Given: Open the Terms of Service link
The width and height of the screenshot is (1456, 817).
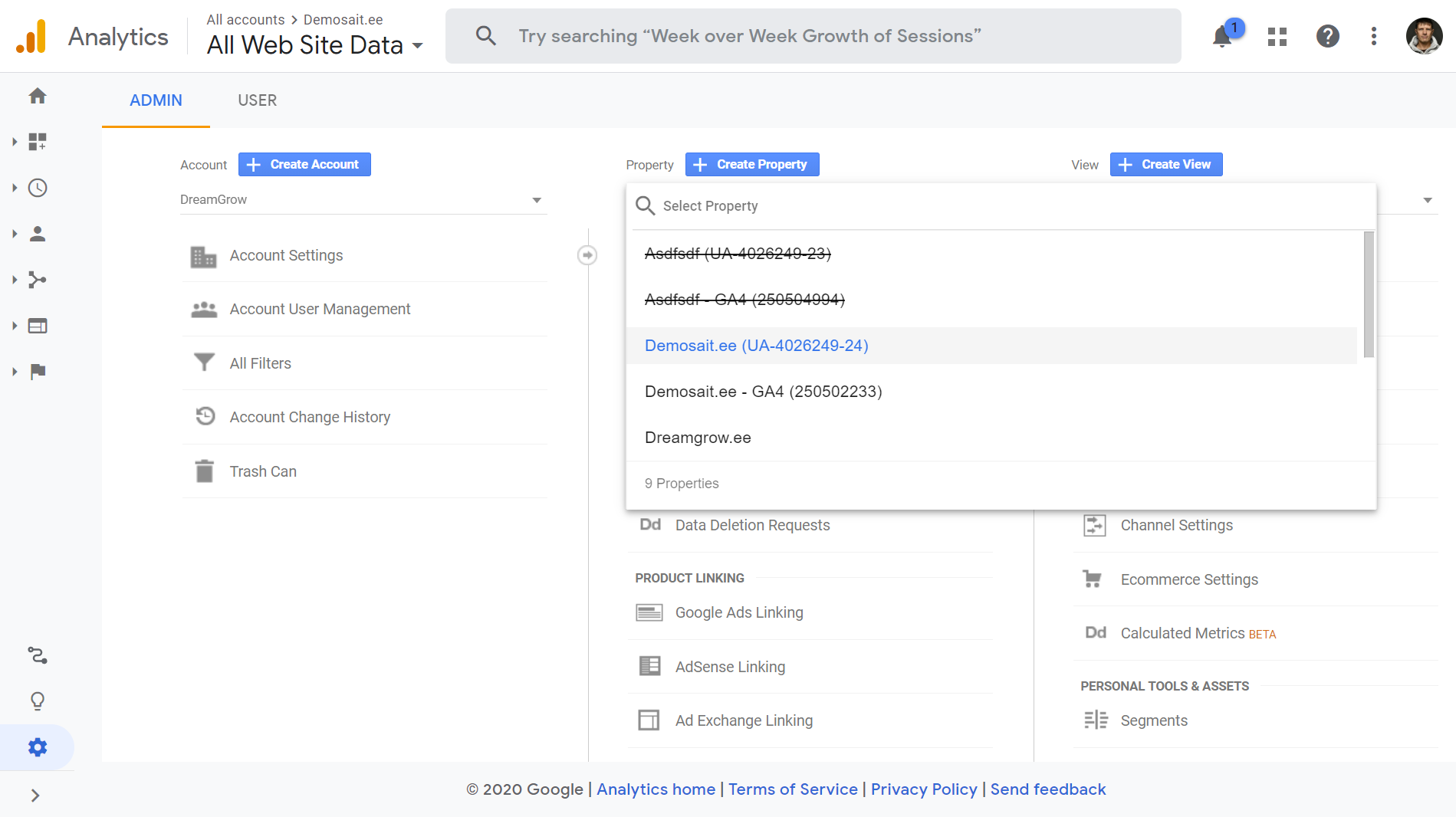Looking at the screenshot, I should point(793,789).
